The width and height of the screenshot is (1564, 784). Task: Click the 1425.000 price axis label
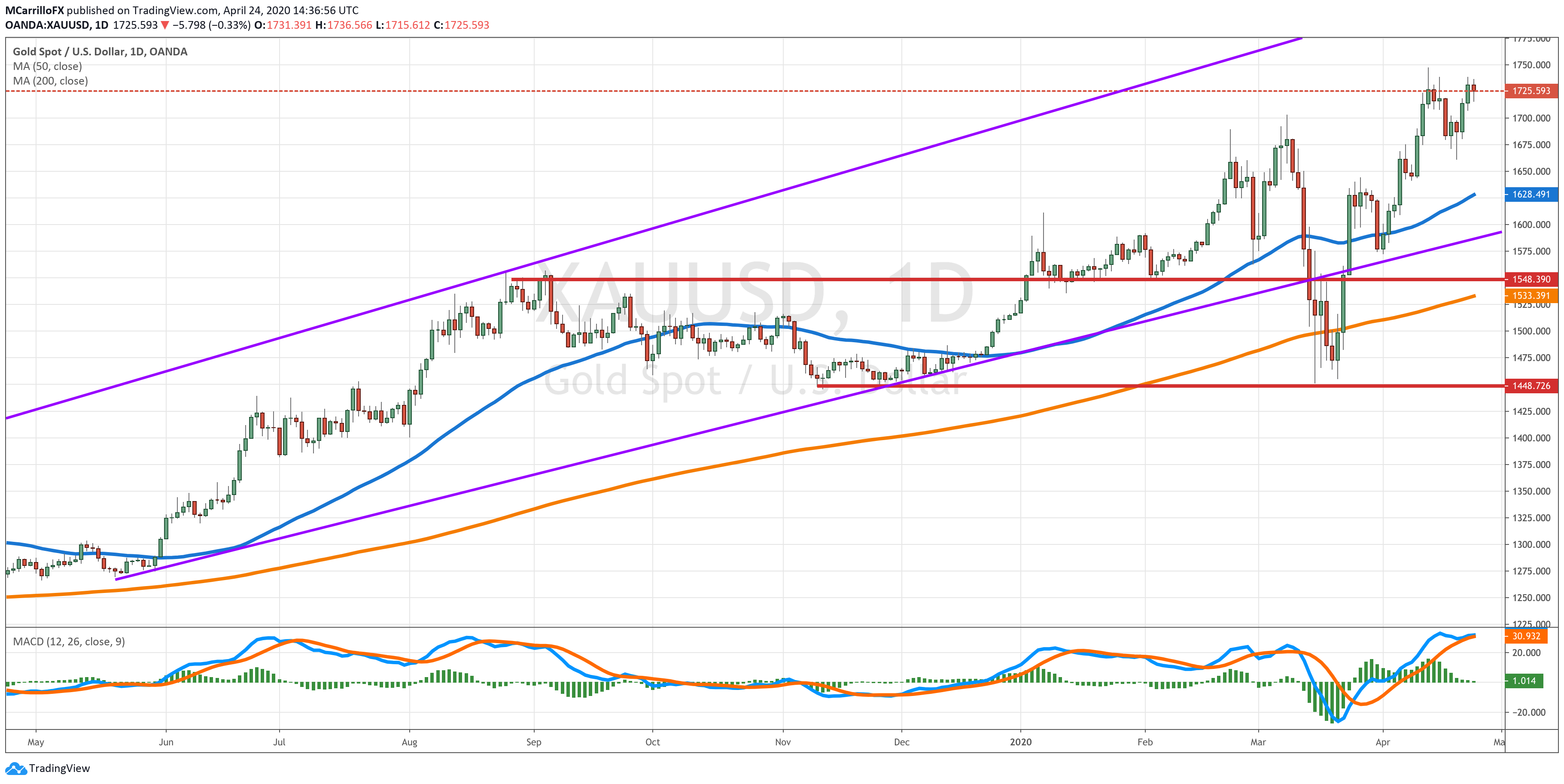[1531, 411]
